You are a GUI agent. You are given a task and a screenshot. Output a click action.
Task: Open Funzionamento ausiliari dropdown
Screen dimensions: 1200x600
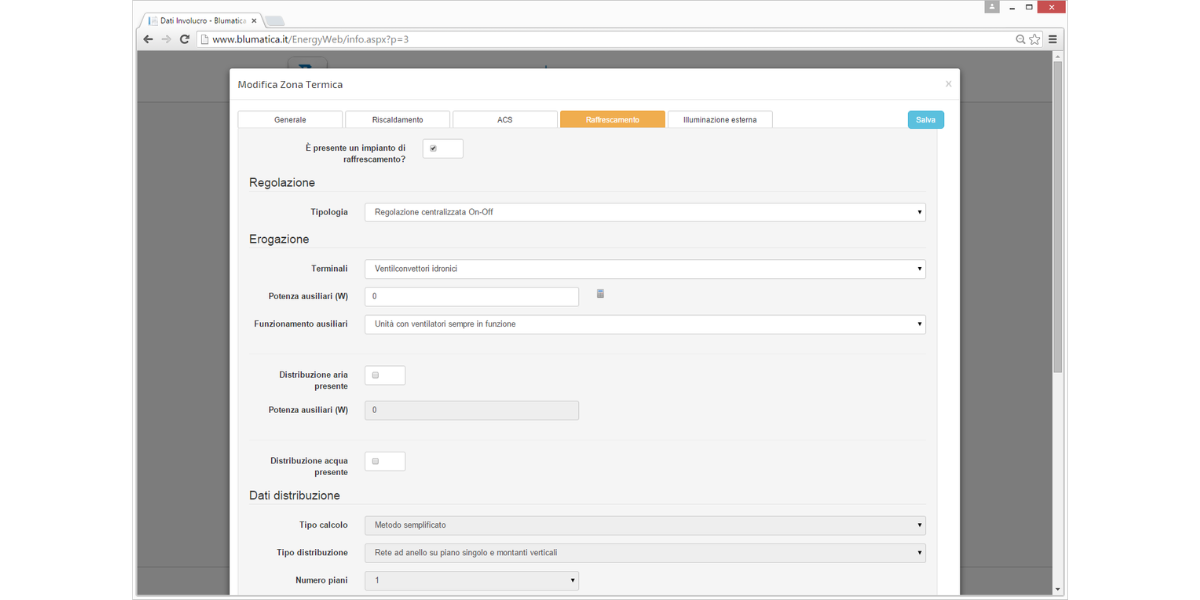pos(644,324)
